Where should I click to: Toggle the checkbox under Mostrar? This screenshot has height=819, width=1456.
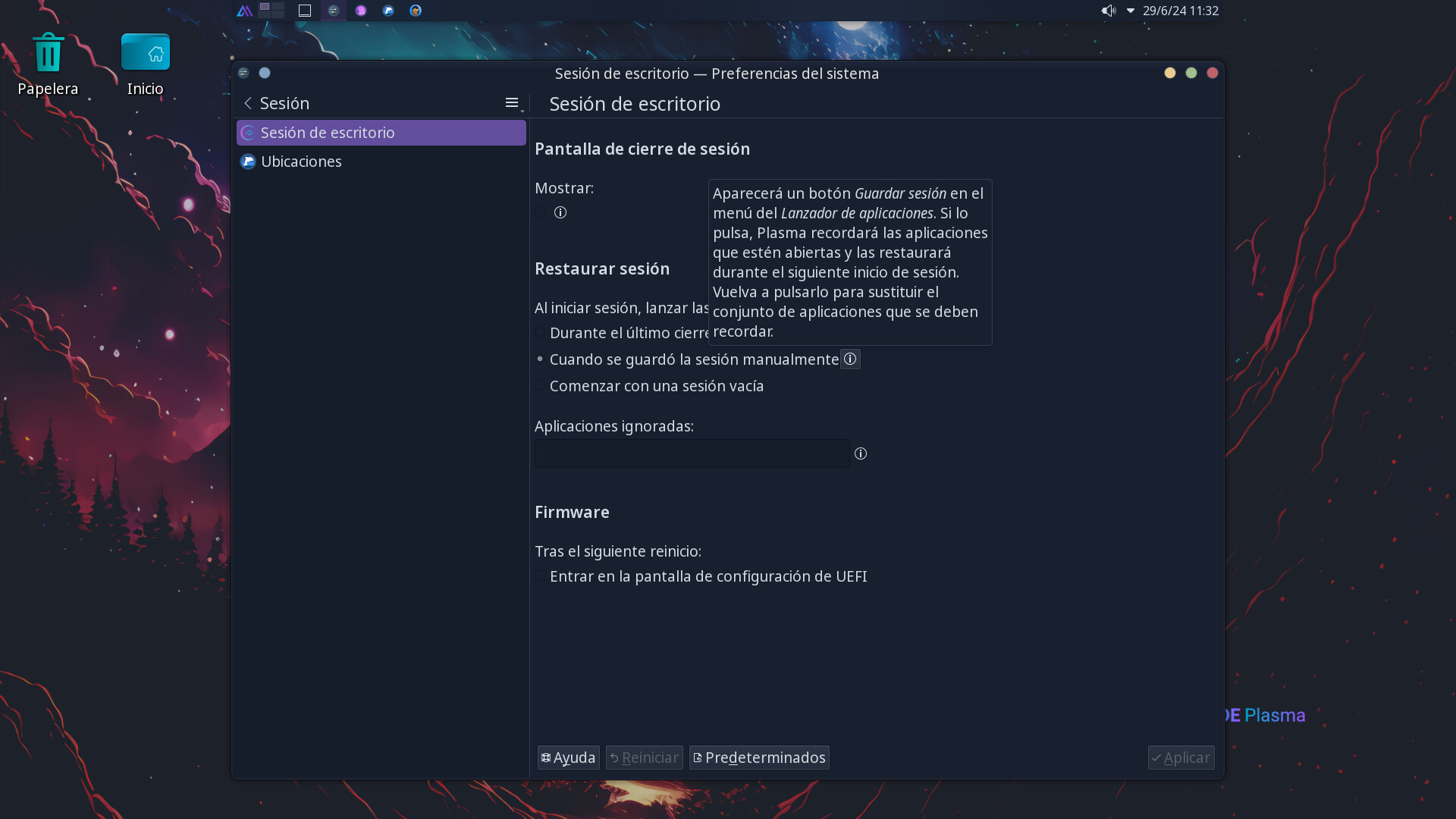click(540, 212)
